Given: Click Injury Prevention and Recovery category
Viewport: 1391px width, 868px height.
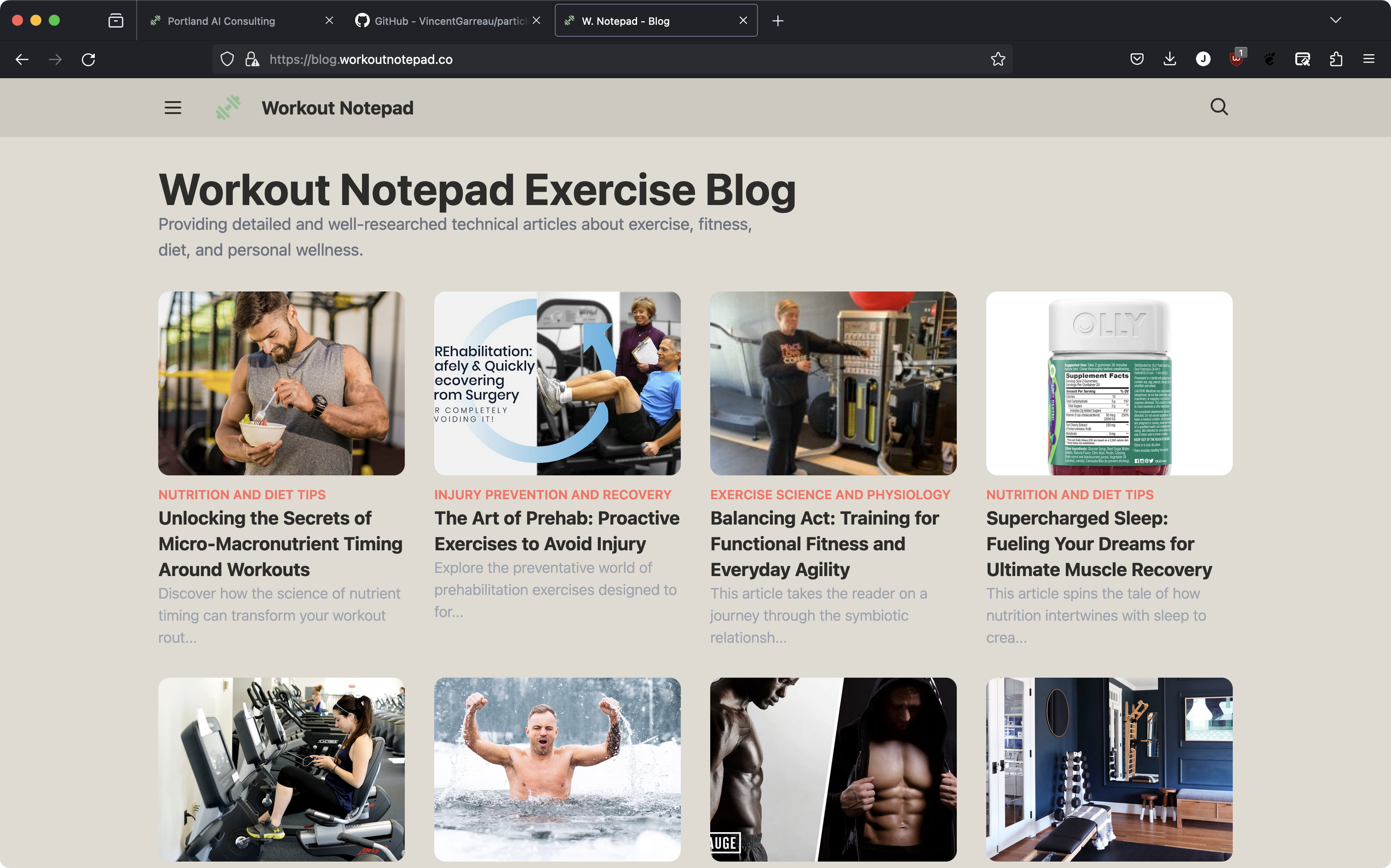Looking at the screenshot, I should pos(552,494).
